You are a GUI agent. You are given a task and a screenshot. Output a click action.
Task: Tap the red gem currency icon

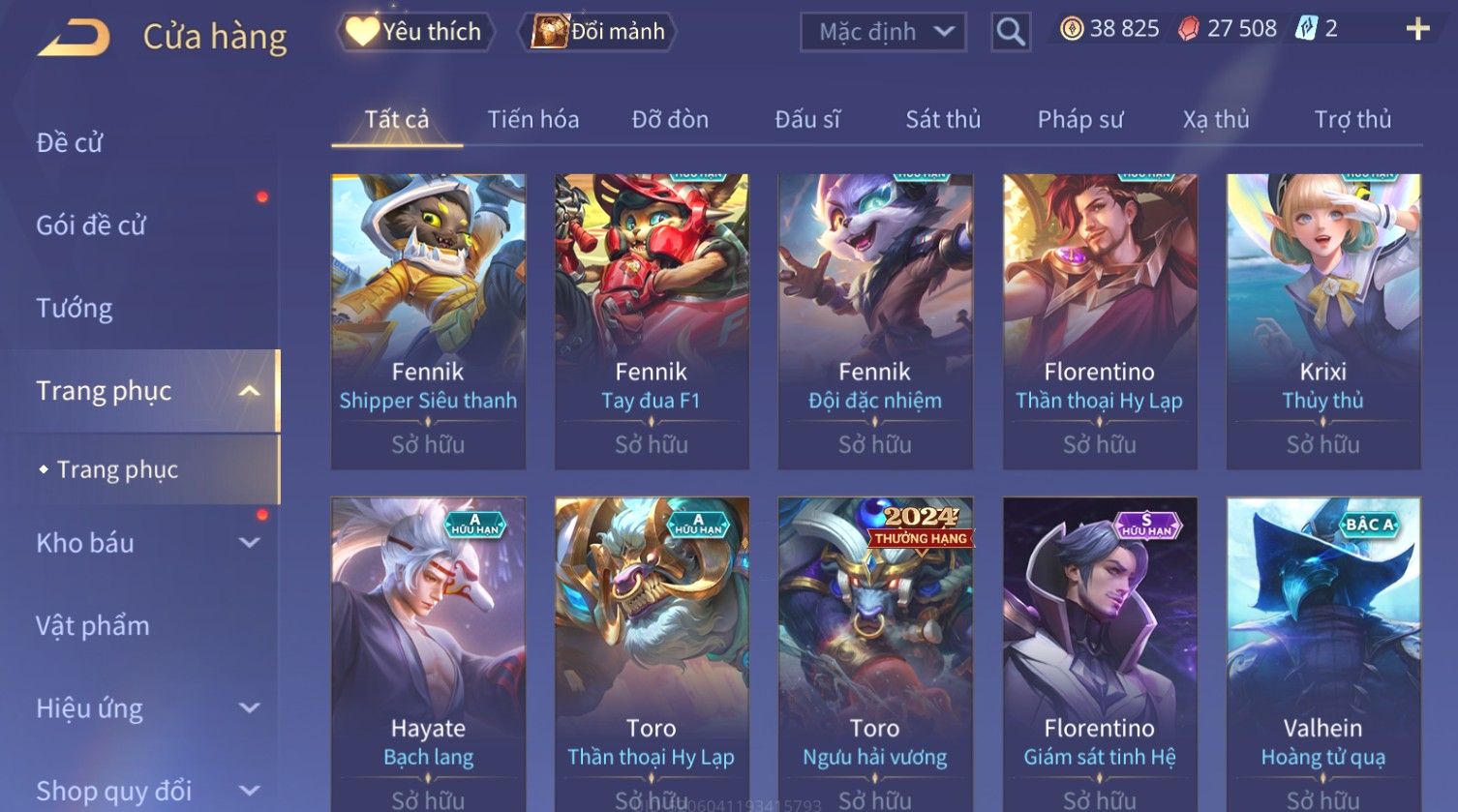[x=1189, y=29]
